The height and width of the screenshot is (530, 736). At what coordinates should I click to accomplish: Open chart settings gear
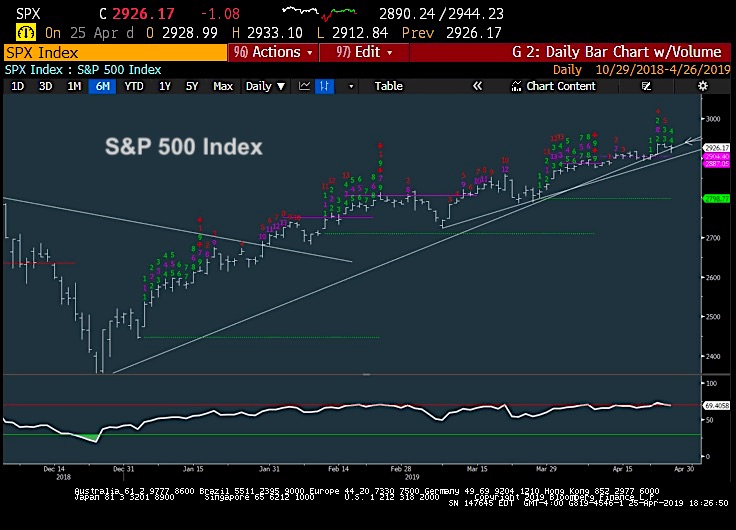coord(702,86)
